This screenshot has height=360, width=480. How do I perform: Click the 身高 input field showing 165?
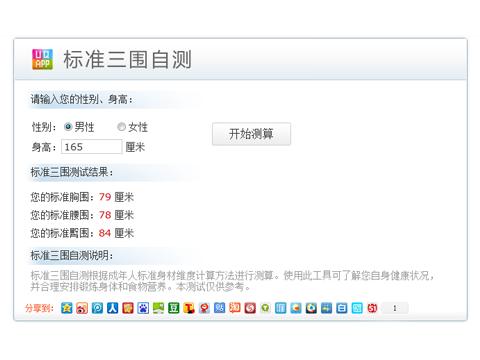(x=92, y=147)
